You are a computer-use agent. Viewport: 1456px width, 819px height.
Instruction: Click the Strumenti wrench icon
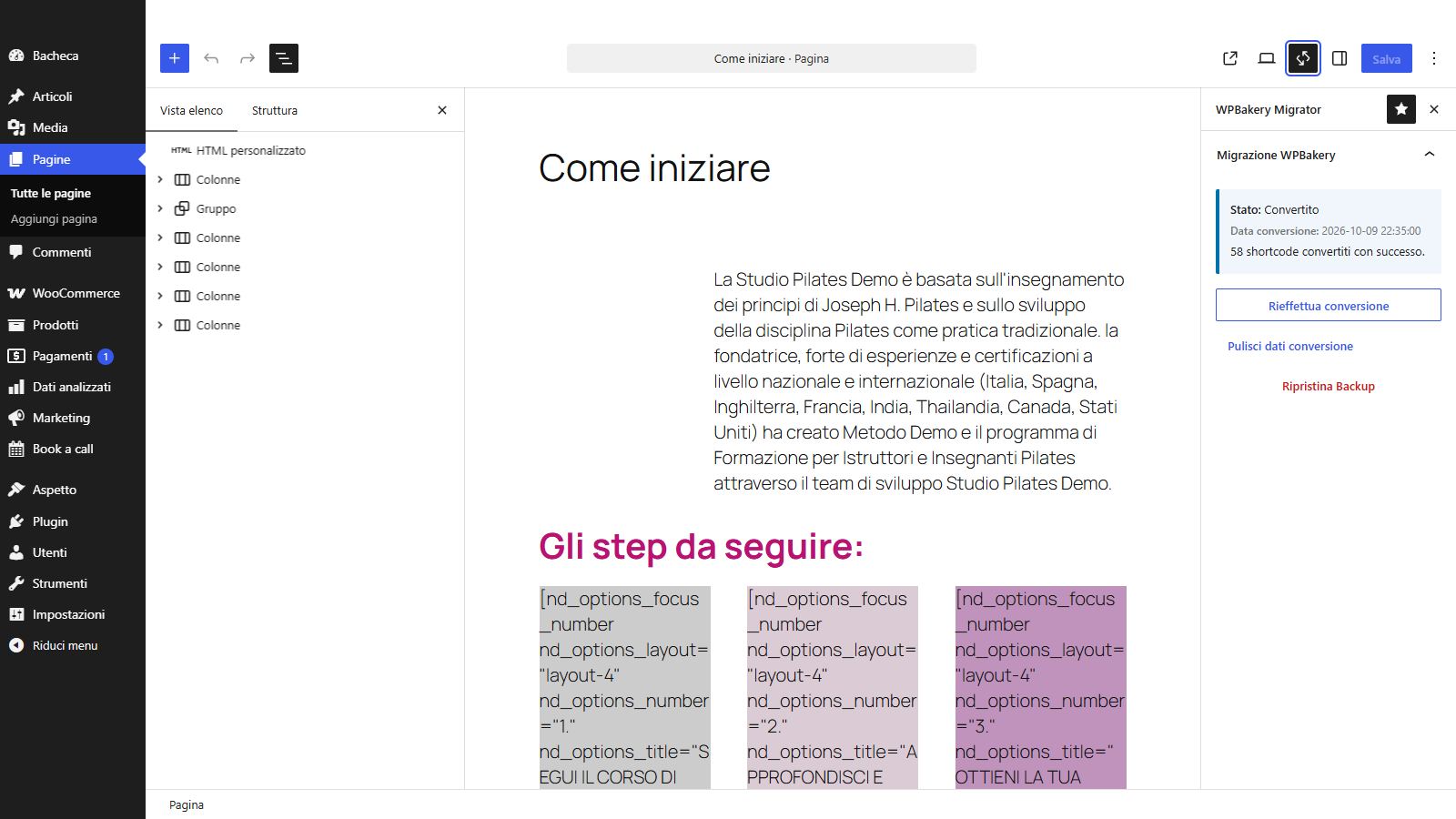coord(16,583)
